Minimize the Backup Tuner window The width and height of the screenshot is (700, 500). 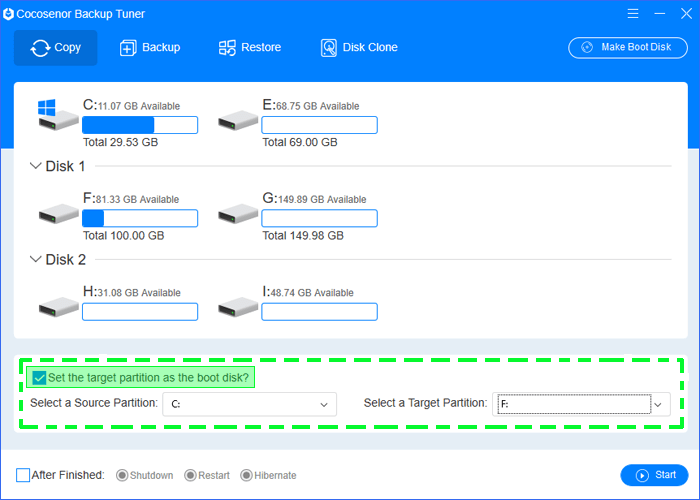(x=659, y=14)
